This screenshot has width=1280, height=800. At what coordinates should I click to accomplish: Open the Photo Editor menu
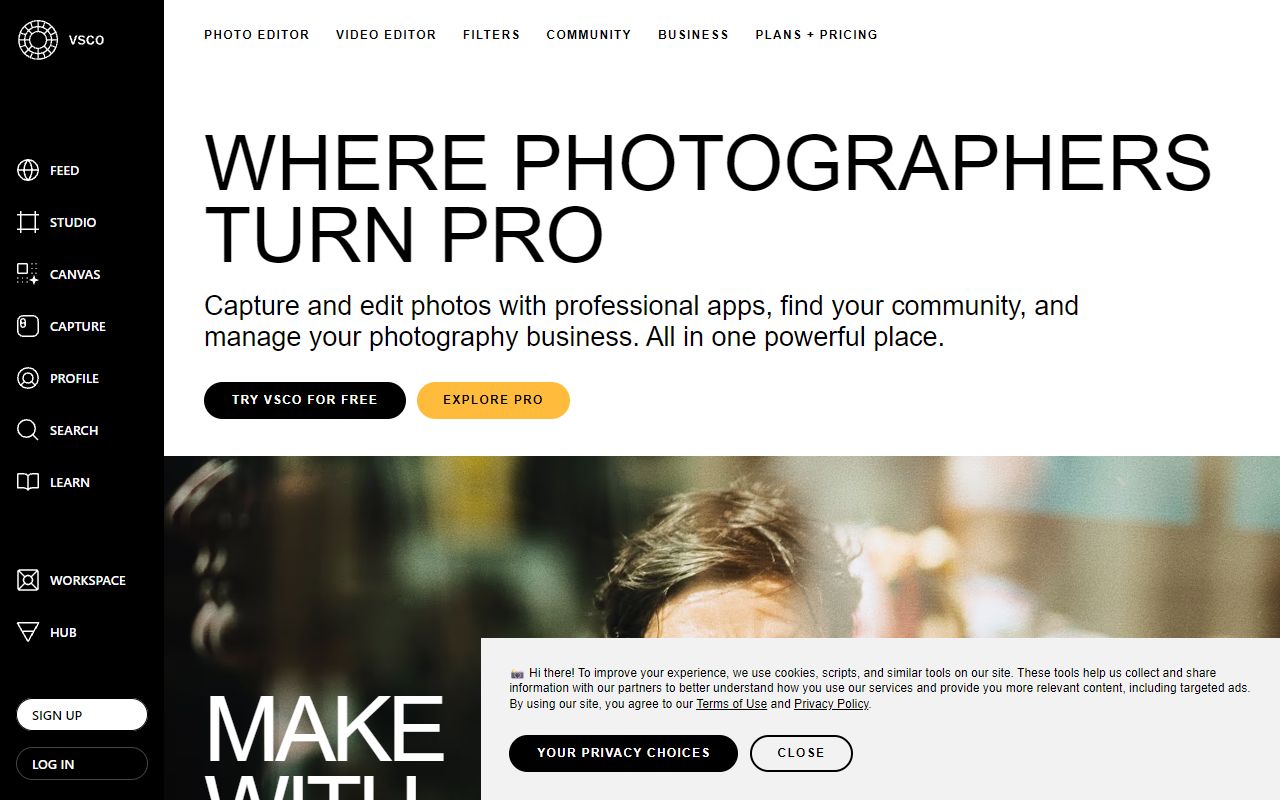click(x=257, y=34)
